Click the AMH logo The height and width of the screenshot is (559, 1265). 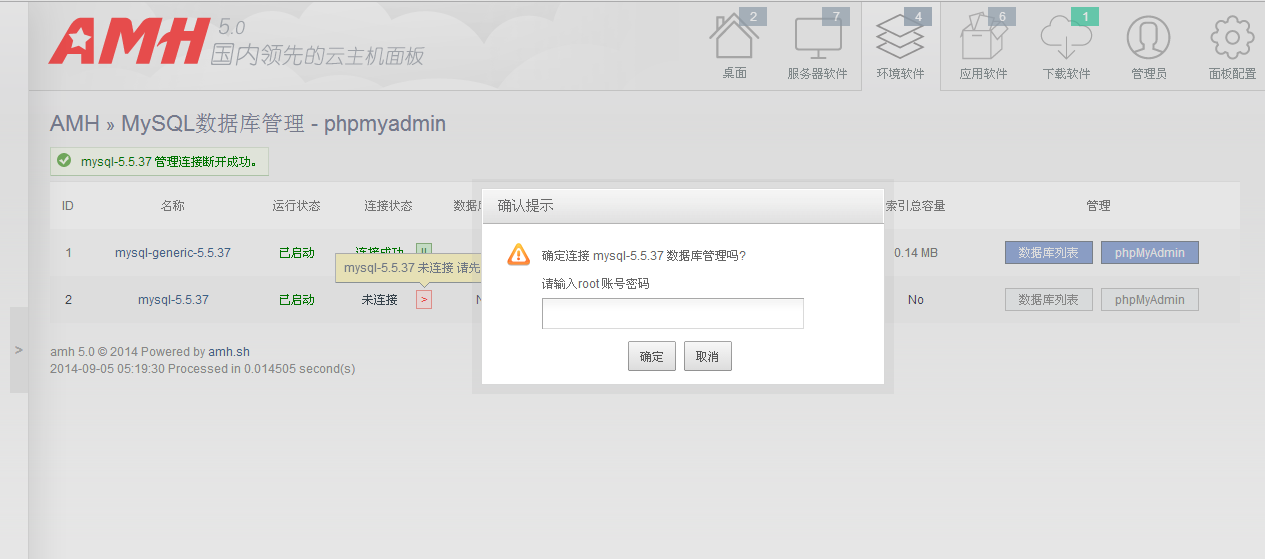(x=129, y=41)
